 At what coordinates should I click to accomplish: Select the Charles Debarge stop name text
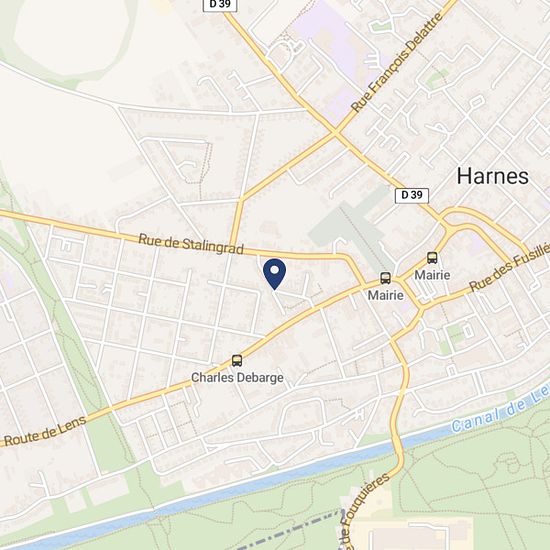[x=237, y=377]
